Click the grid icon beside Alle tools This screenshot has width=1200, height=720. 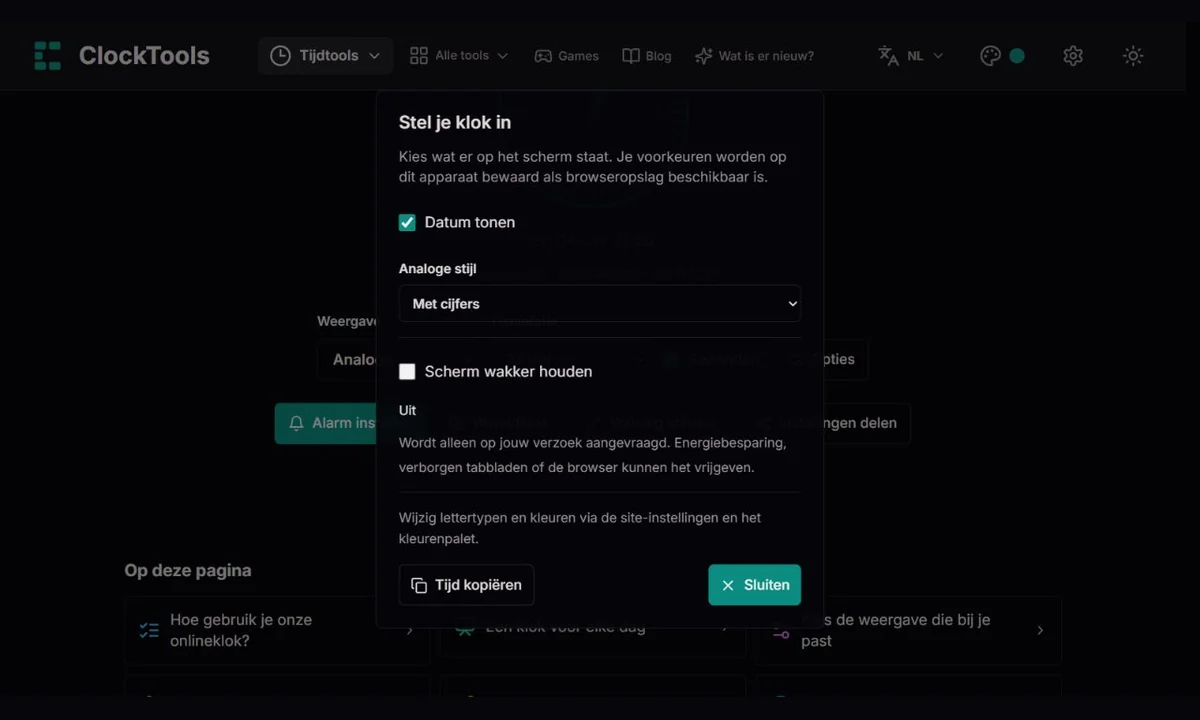pyautogui.click(x=419, y=55)
